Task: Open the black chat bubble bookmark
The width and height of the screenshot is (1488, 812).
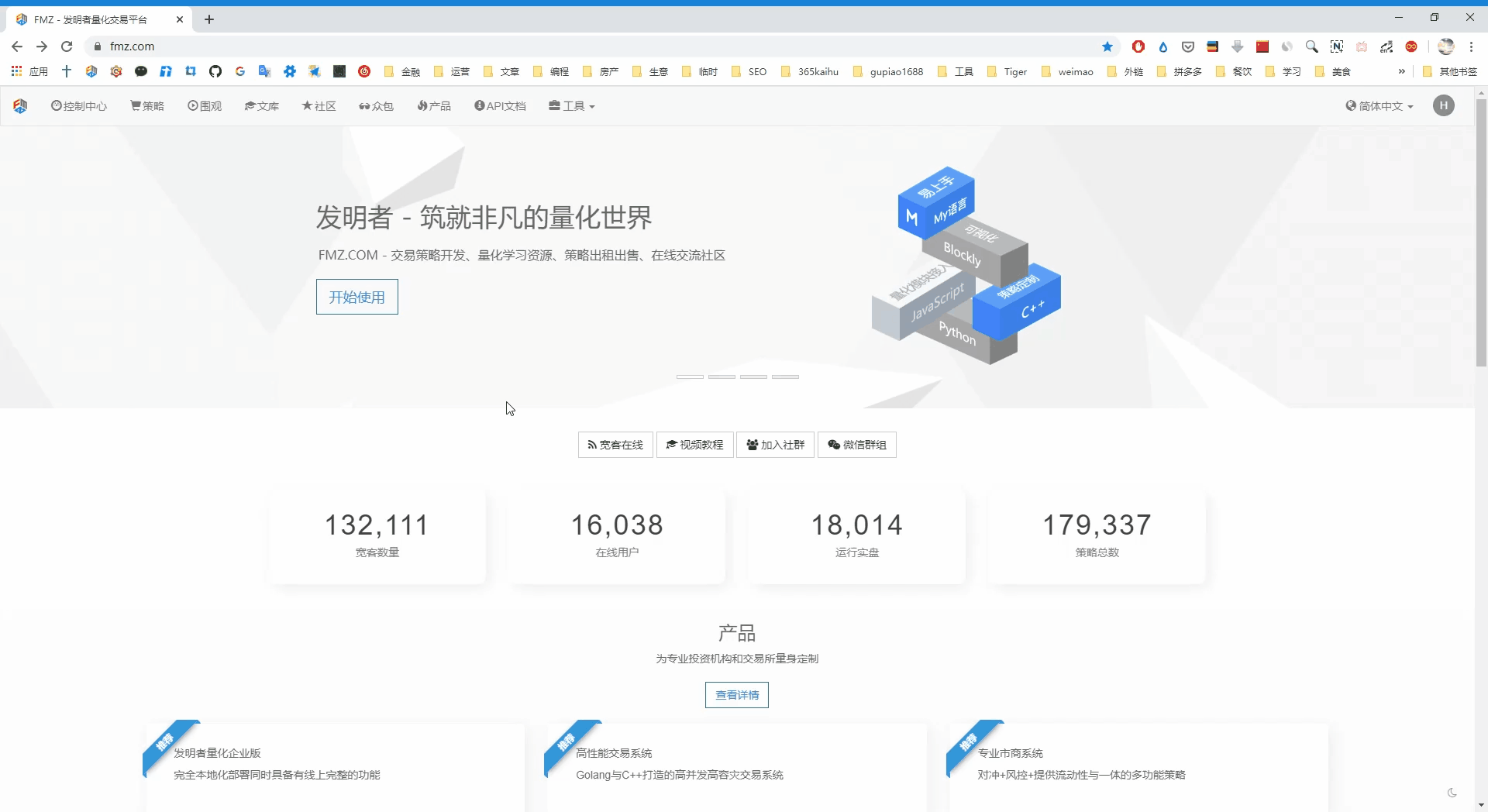Action: pyautogui.click(x=141, y=71)
